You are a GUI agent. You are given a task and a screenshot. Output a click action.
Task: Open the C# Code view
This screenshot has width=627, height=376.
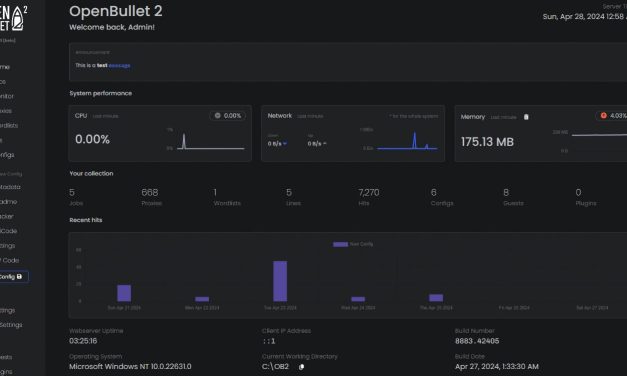coord(10,260)
